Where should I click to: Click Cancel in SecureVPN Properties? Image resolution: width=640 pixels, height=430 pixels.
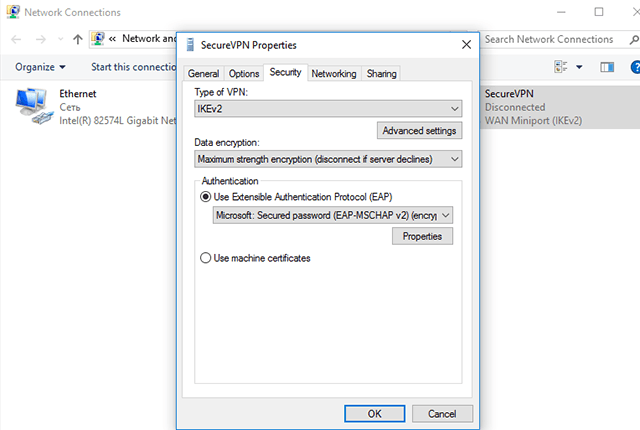pyautogui.click(x=442, y=414)
